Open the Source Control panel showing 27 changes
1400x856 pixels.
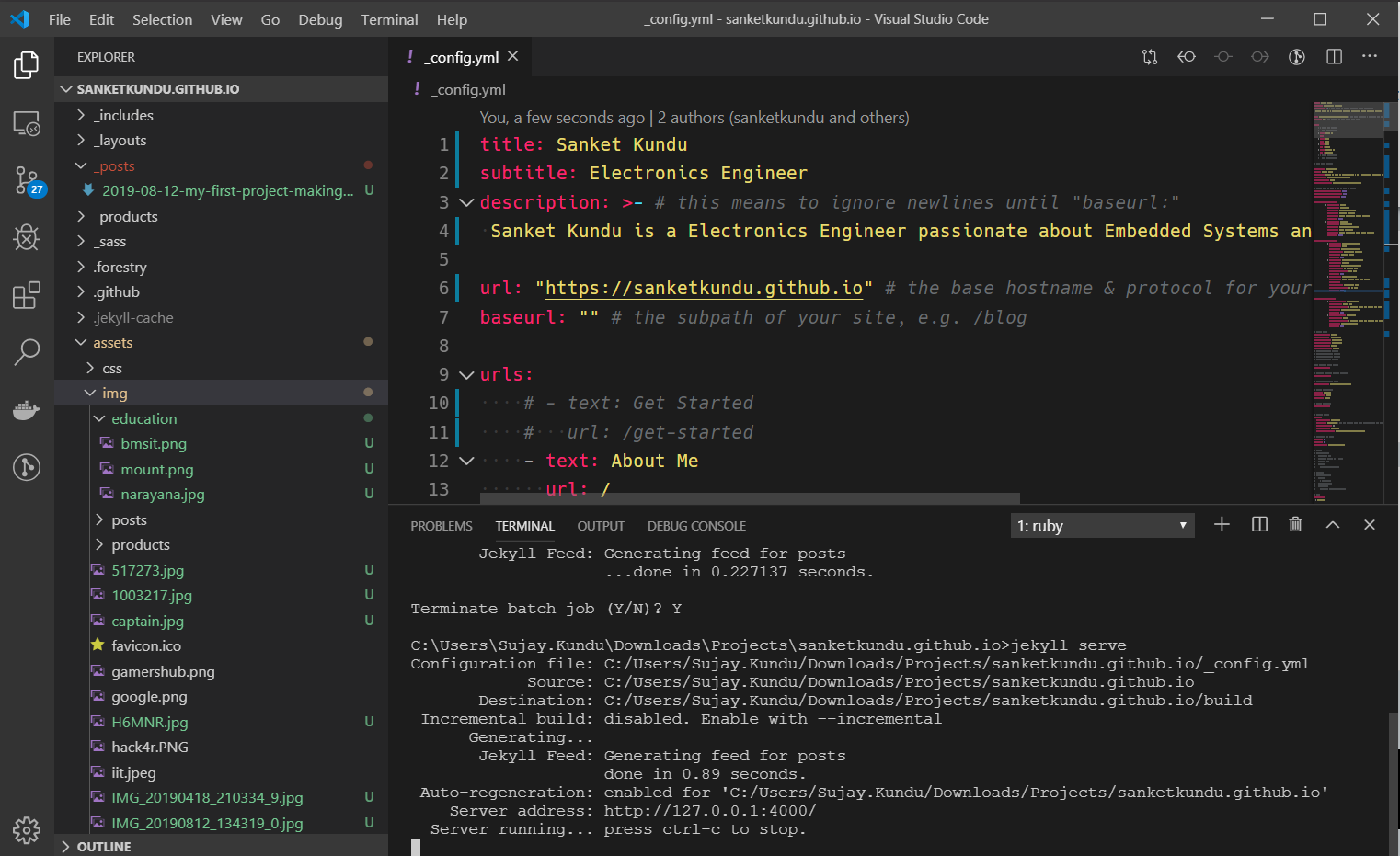(x=27, y=181)
